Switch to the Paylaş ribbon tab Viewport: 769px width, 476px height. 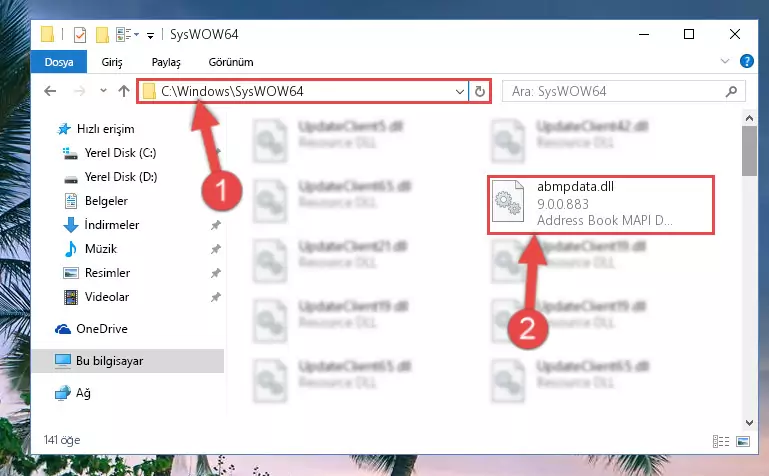point(166,62)
